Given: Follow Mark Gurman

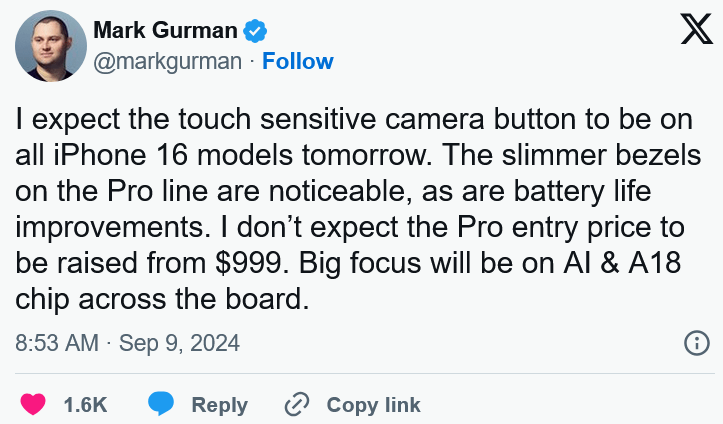Looking at the screenshot, I should 298,61.
